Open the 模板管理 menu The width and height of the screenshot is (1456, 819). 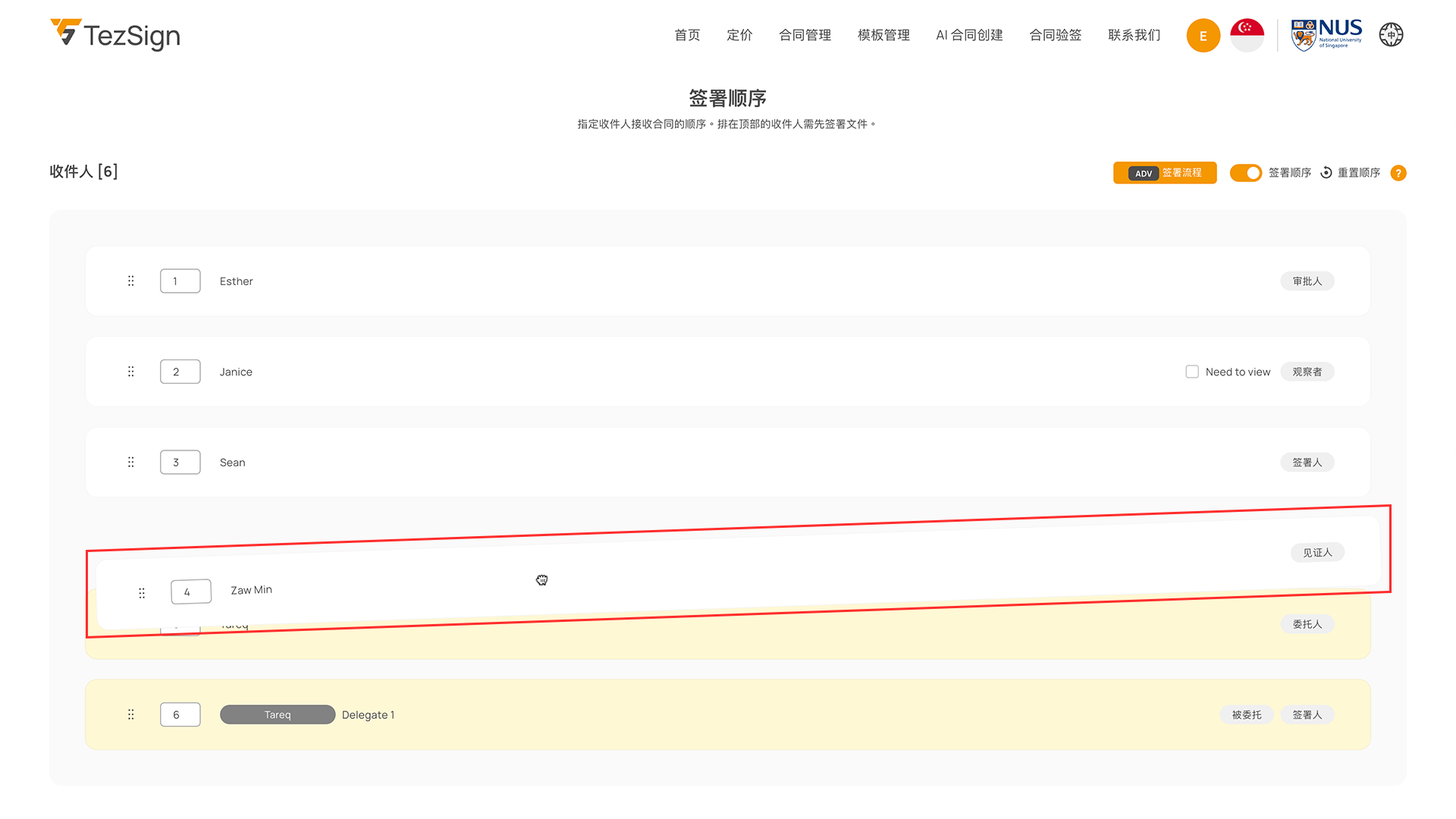[x=883, y=35]
